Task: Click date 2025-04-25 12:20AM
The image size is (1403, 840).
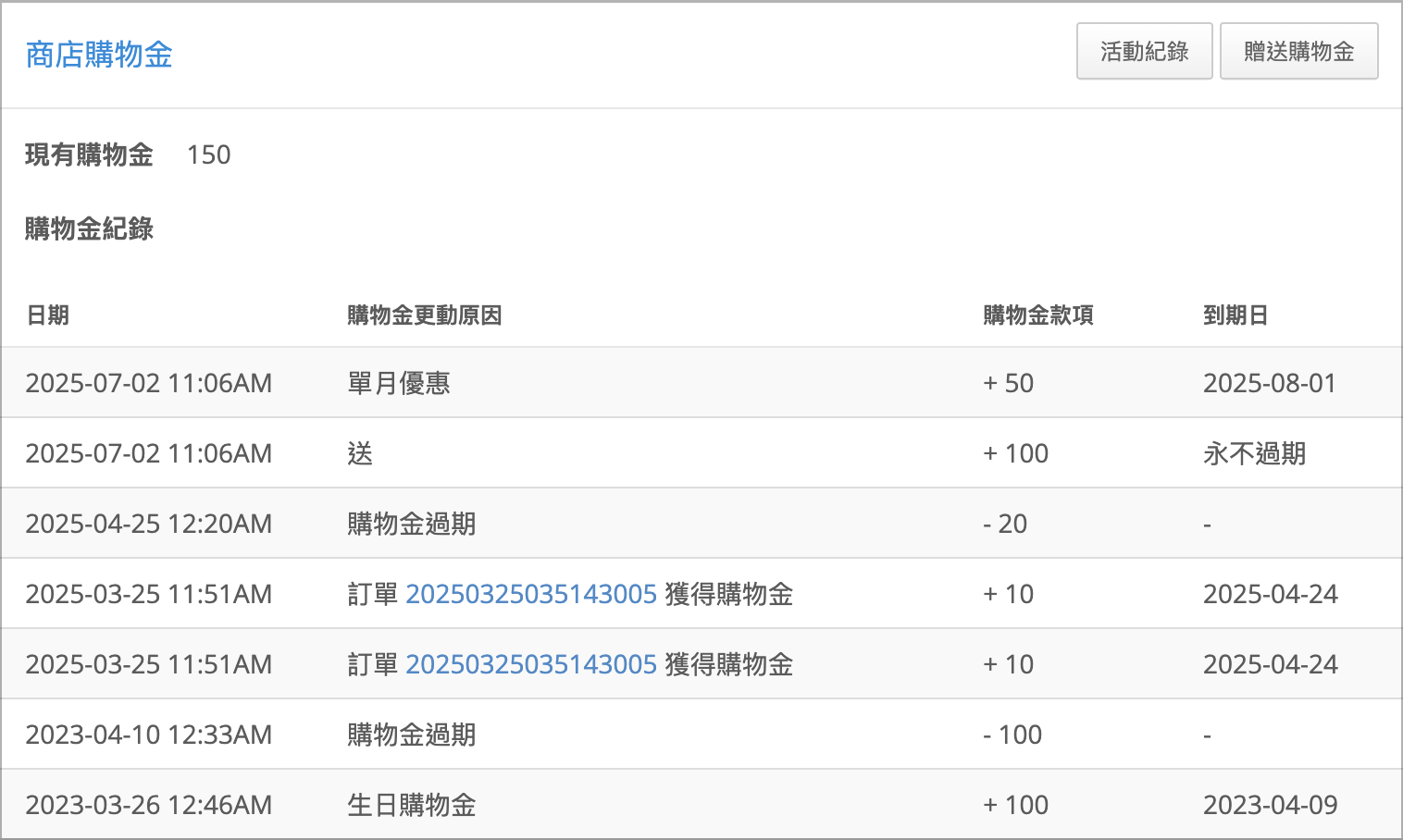Action: tap(149, 524)
